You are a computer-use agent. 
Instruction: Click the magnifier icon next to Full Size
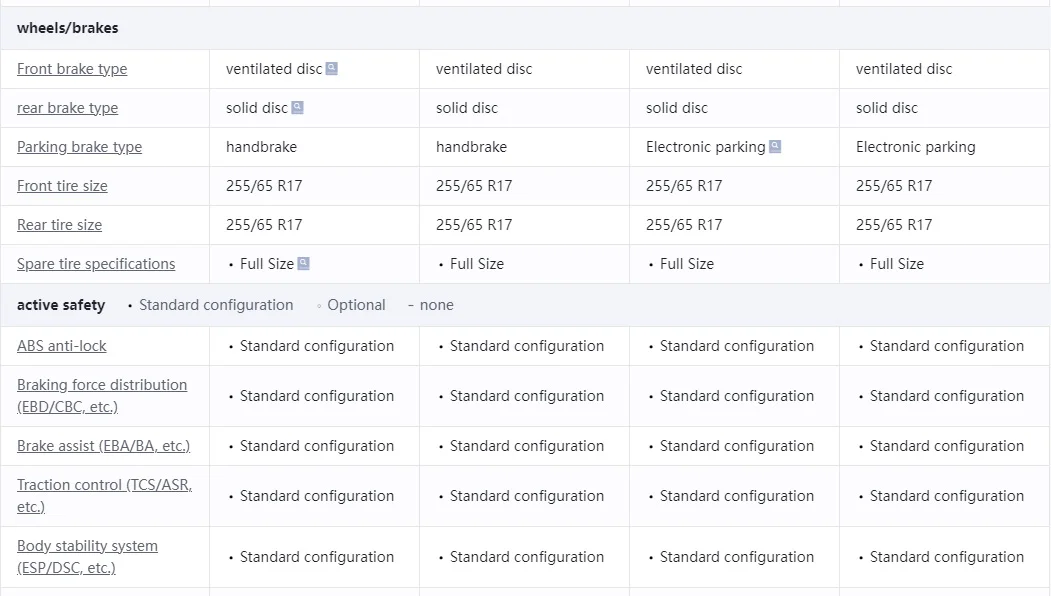point(304,264)
